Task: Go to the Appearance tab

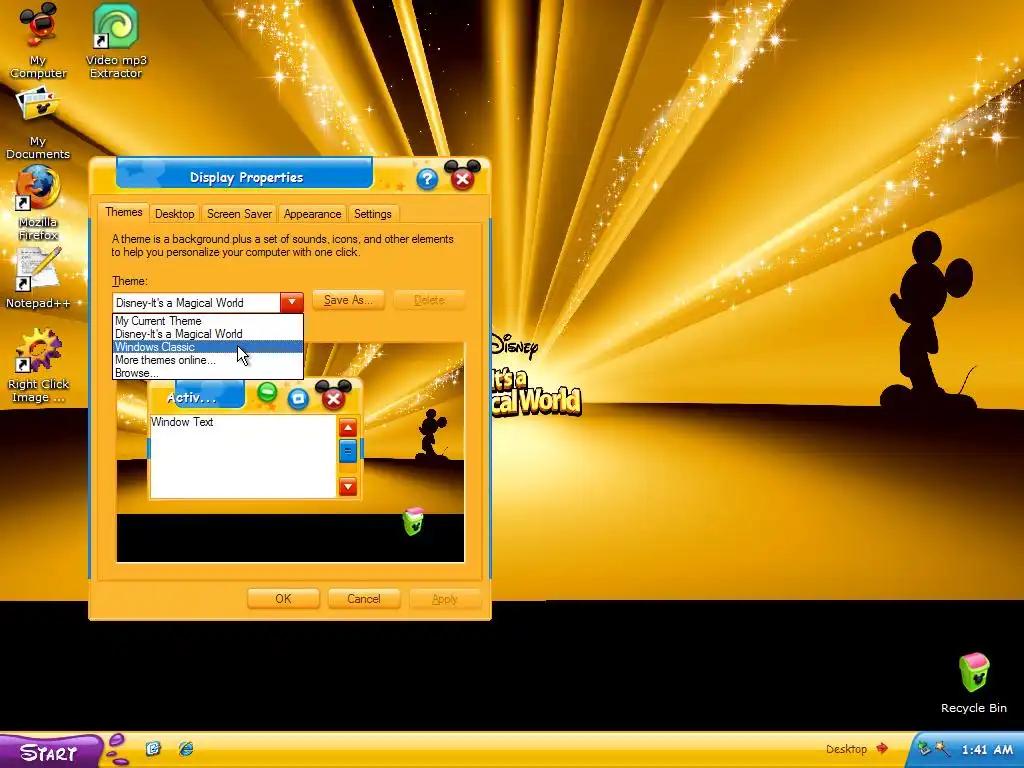Action: (x=312, y=214)
